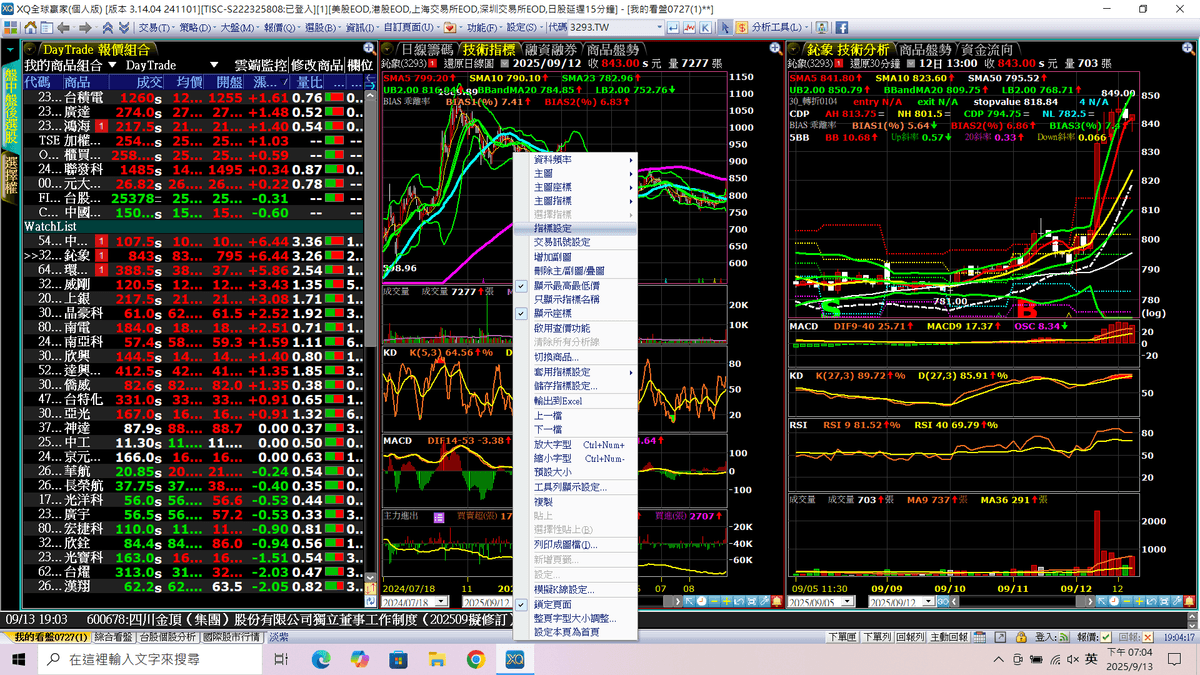Open 策略(D) menu
Viewport: 1200px width, 675px height.
click(198, 26)
